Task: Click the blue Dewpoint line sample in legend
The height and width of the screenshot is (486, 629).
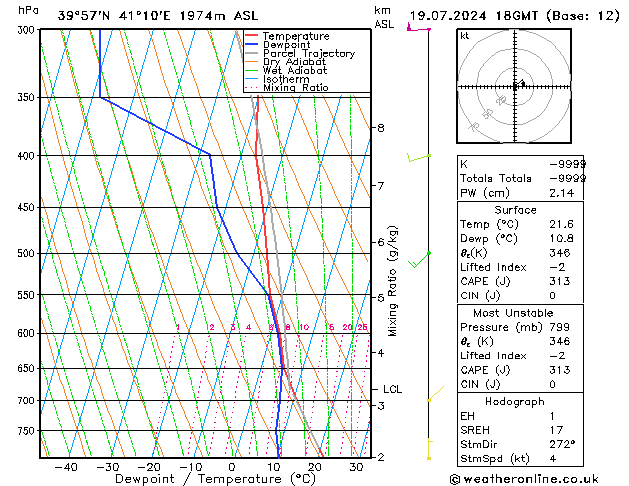Action: click(x=251, y=44)
